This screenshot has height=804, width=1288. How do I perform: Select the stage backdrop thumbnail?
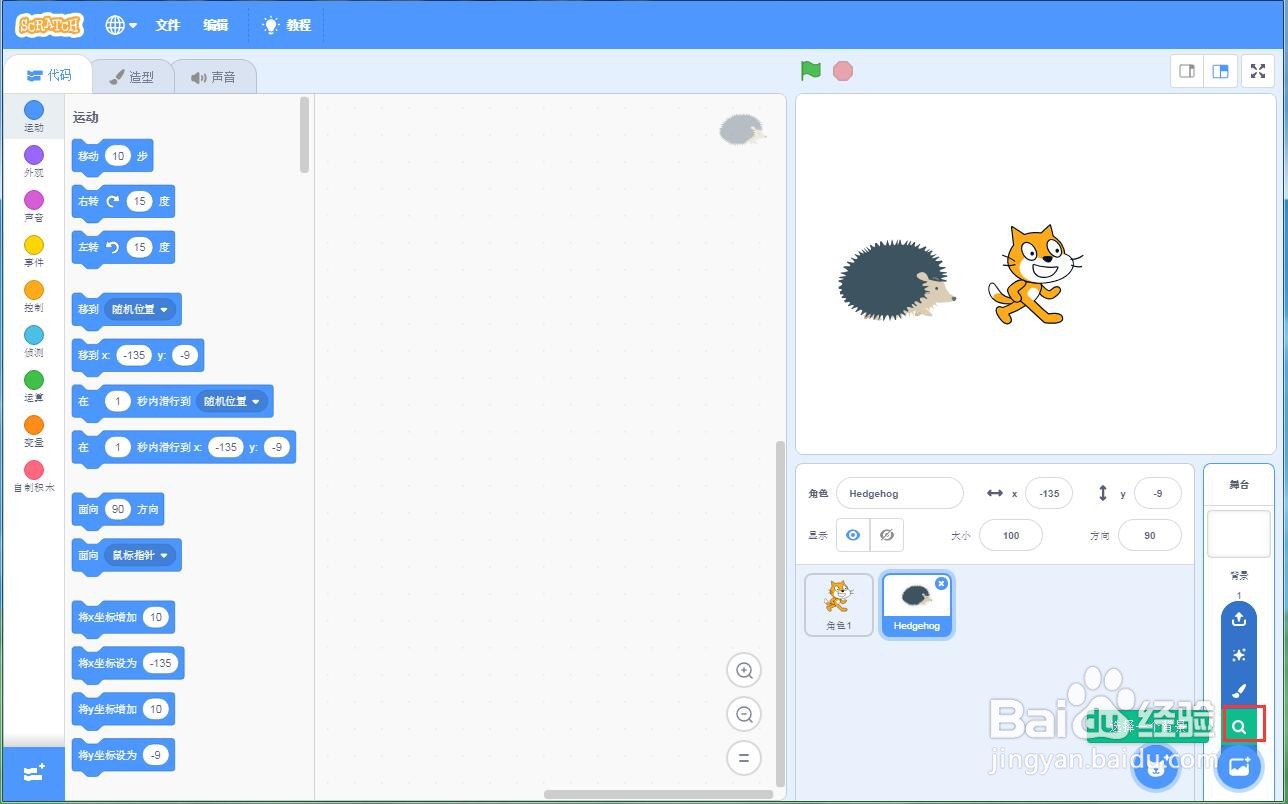click(x=1239, y=534)
